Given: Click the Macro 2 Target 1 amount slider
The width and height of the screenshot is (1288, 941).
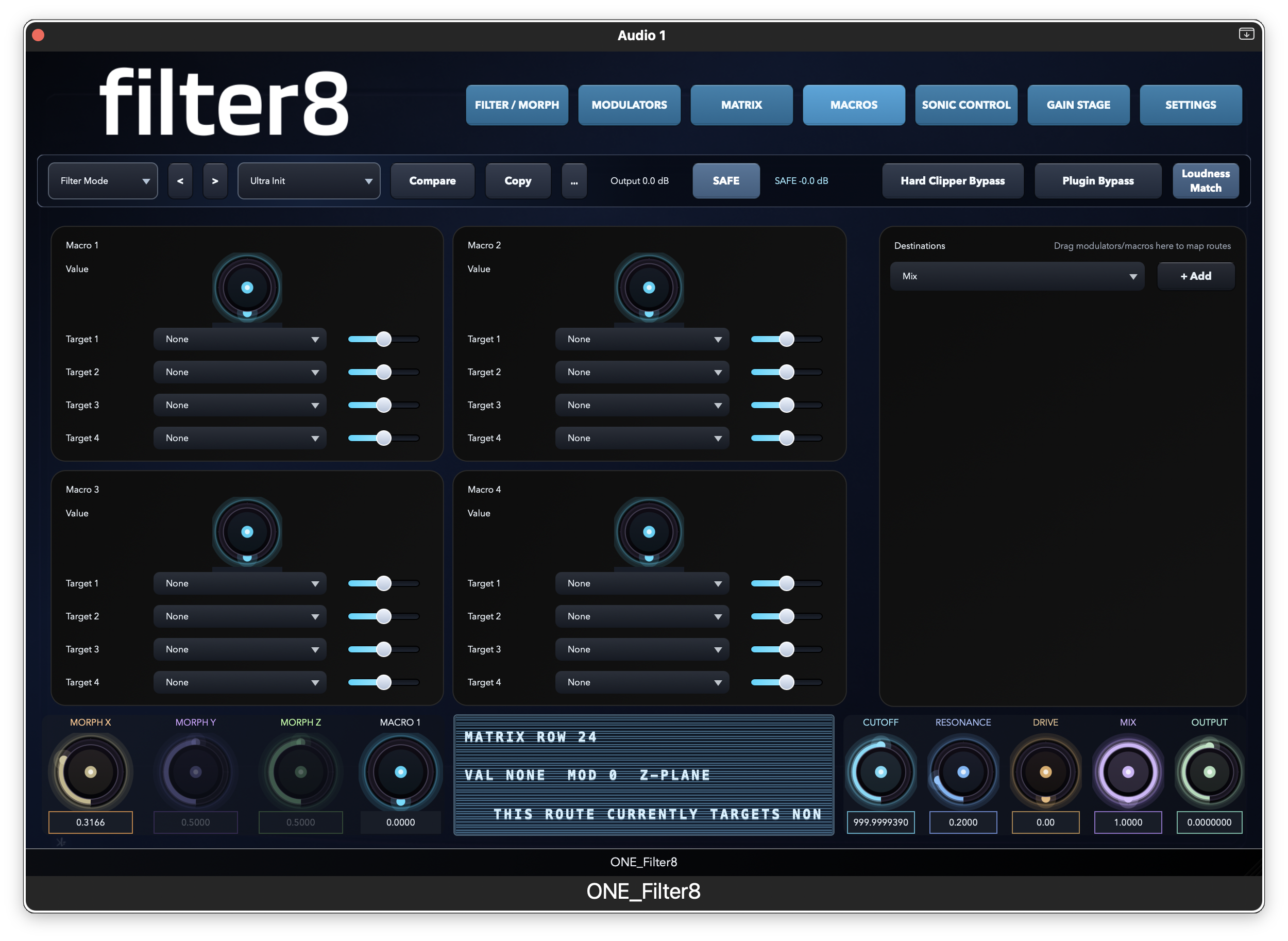Looking at the screenshot, I should click(786, 339).
